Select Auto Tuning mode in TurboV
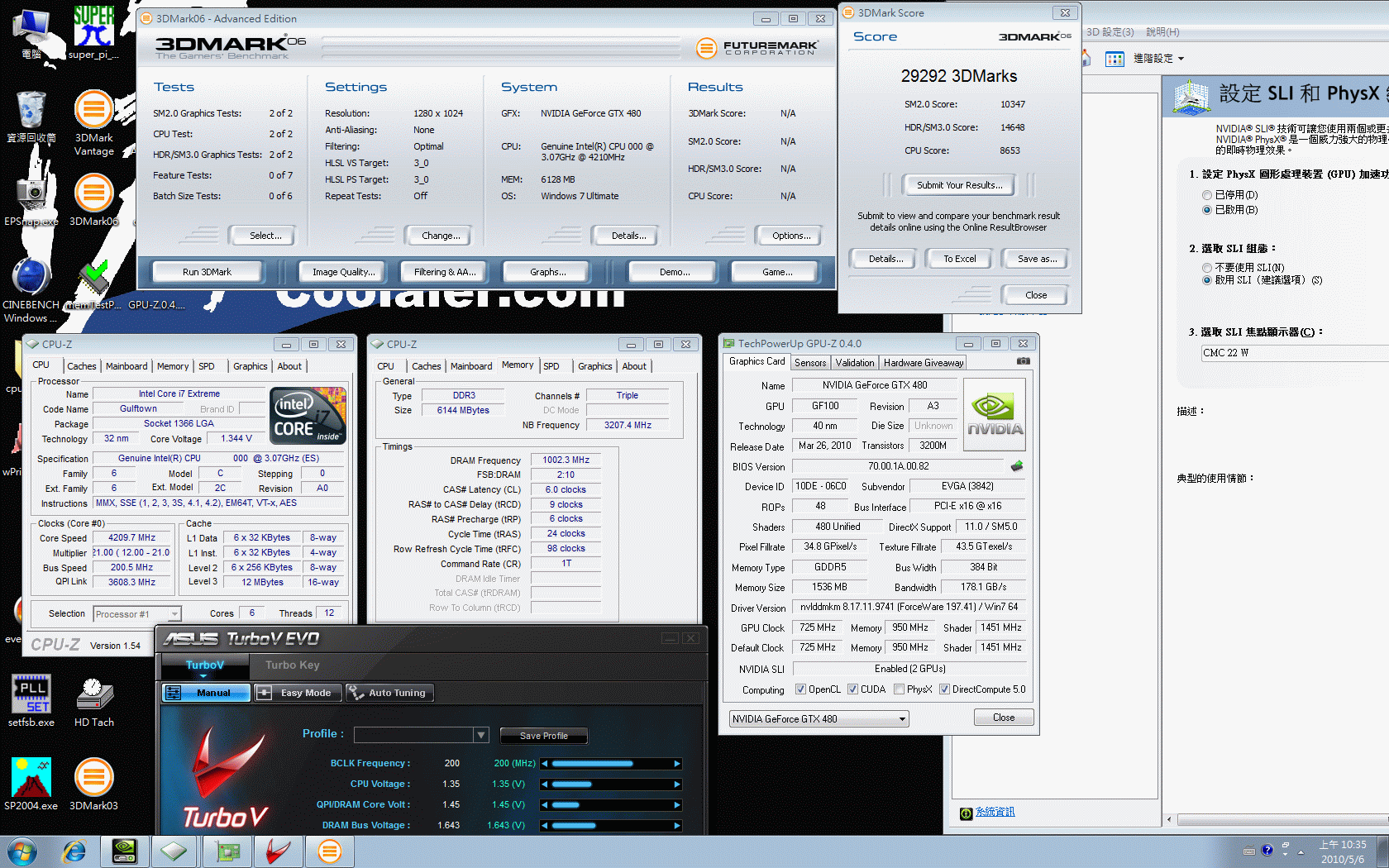 coord(389,693)
